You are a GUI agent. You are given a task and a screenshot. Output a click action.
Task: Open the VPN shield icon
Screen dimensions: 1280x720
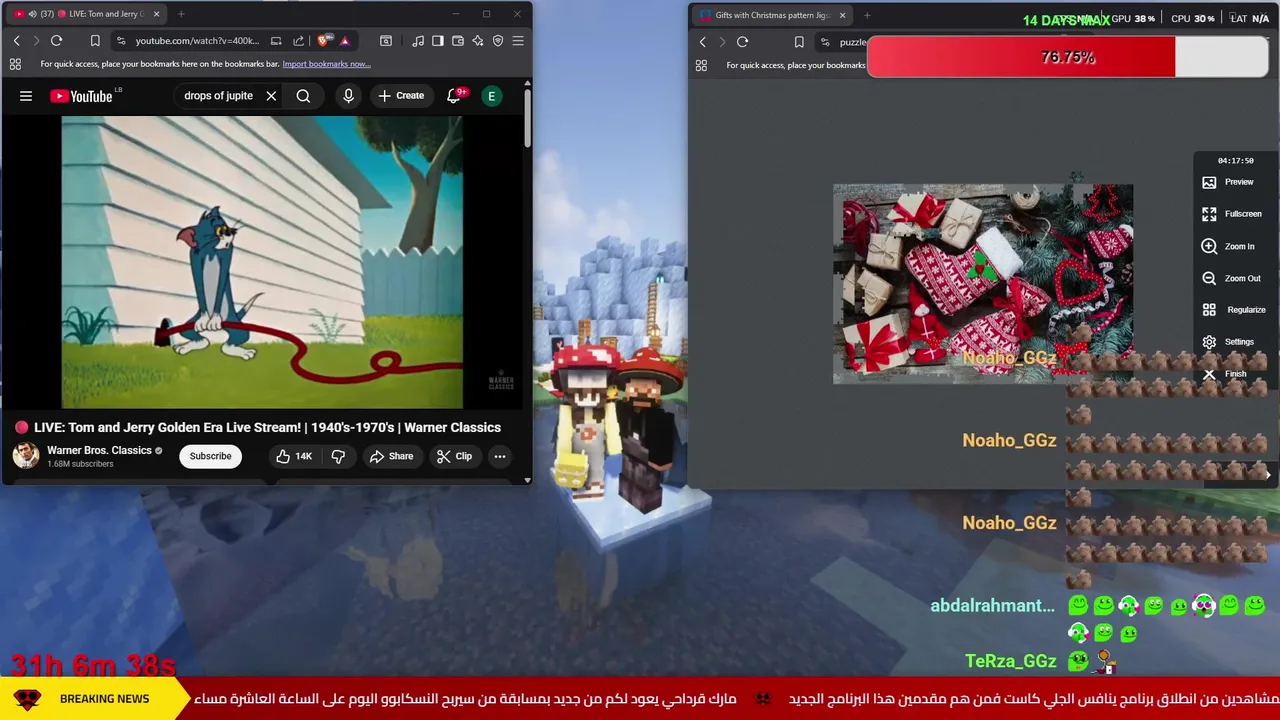pyautogui.click(x=498, y=41)
